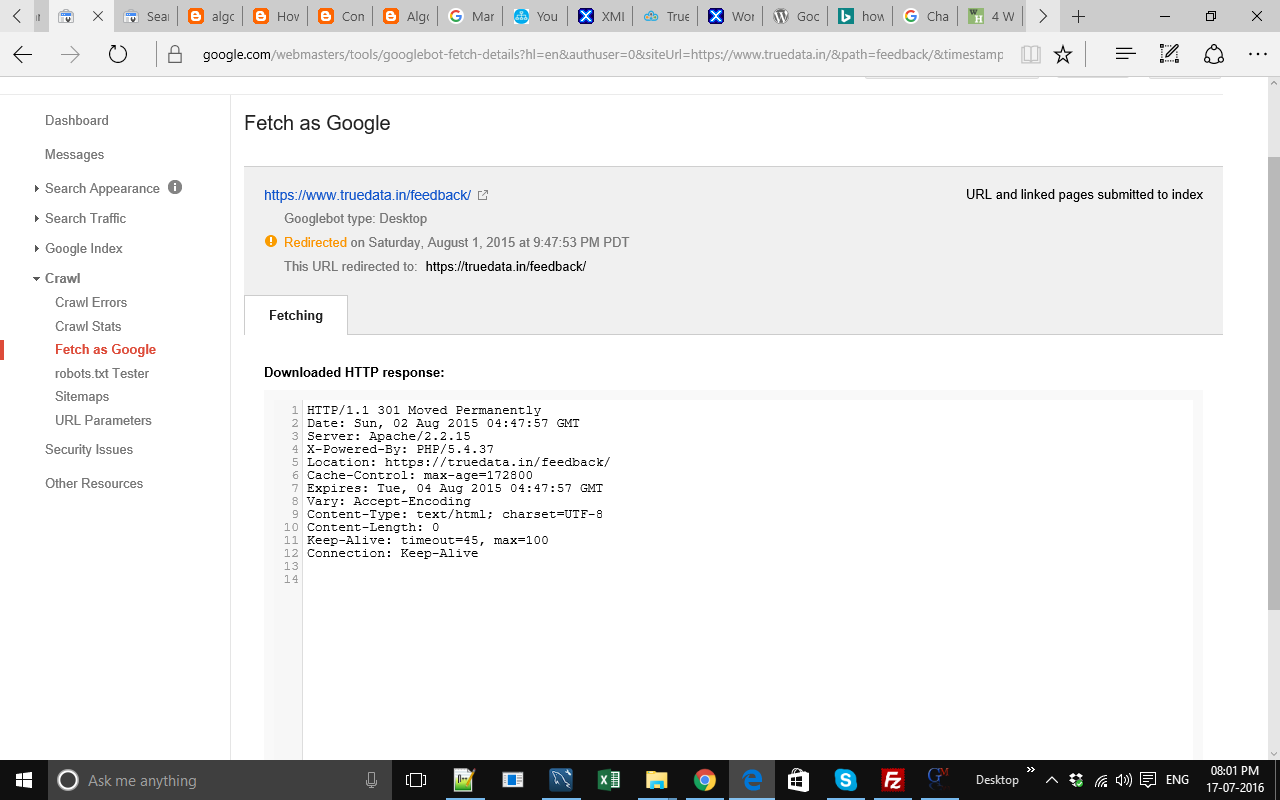Go back to the previous page
1280x800 pixels.
23,55
